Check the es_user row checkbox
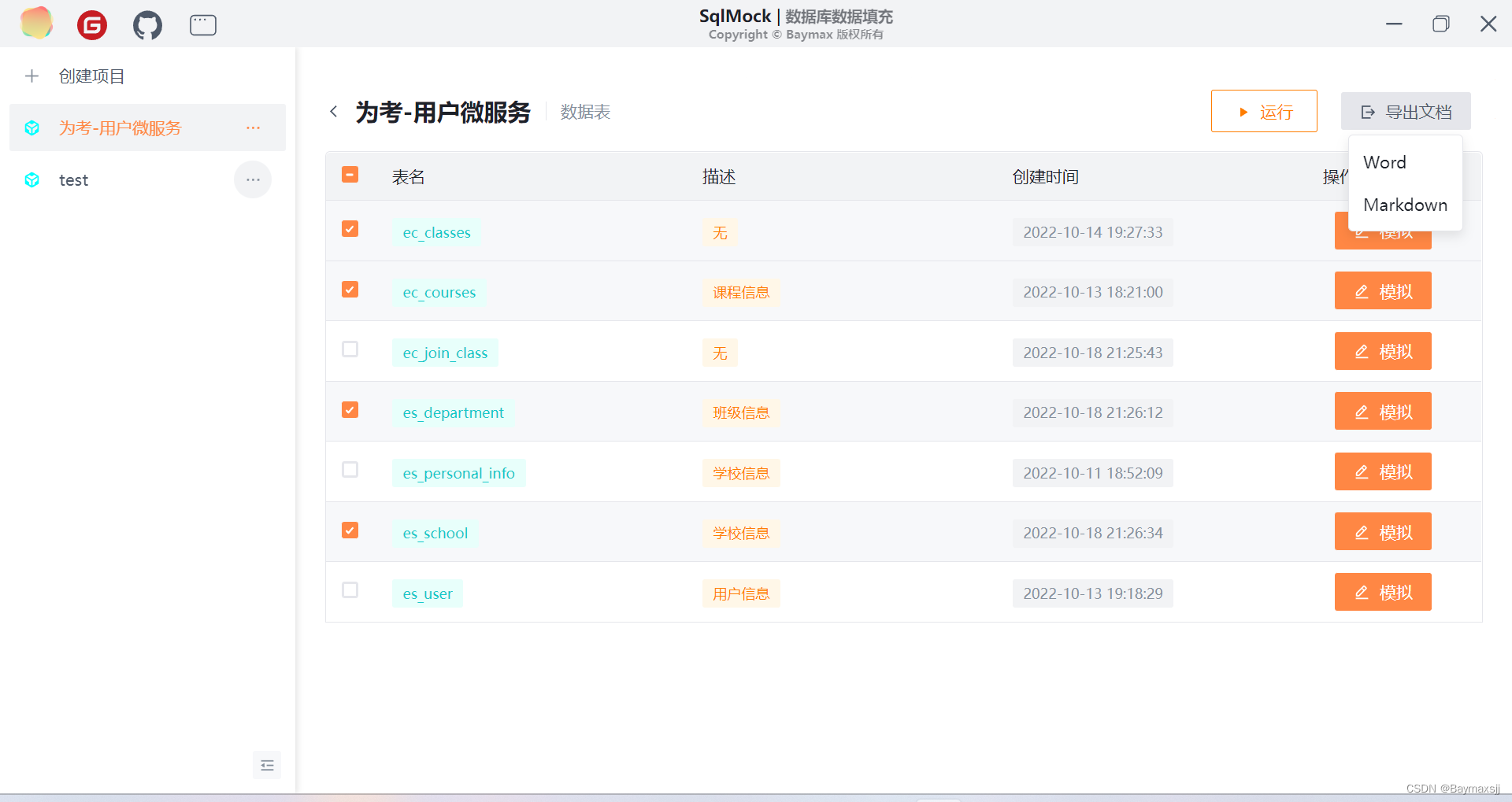 (350, 590)
